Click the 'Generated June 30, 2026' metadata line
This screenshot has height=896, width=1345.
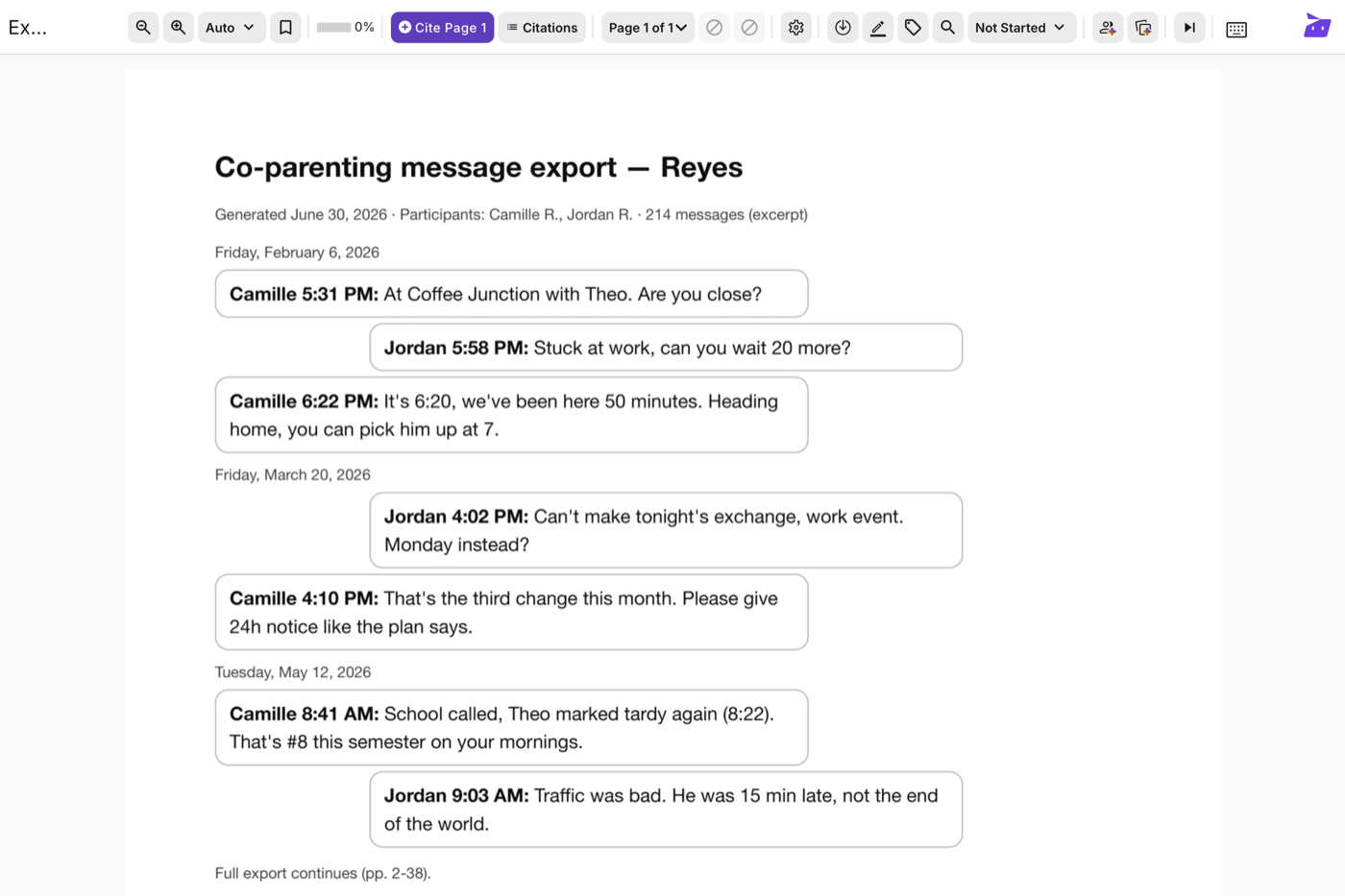click(x=511, y=214)
